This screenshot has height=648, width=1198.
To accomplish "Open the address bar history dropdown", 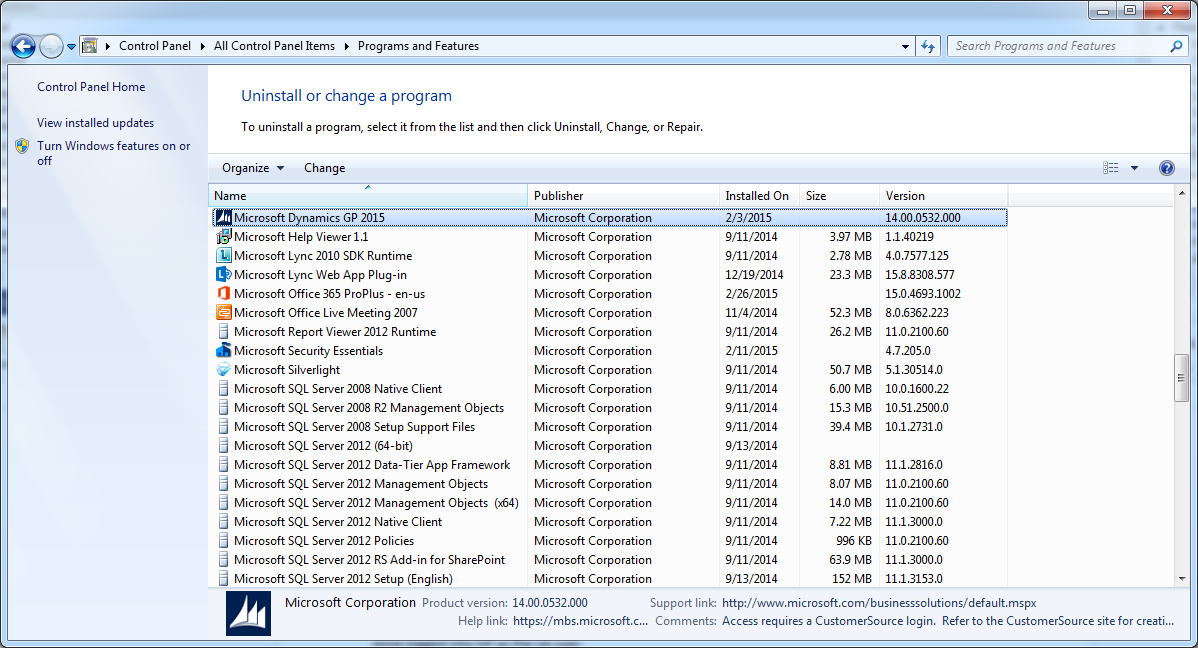I will (x=905, y=47).
